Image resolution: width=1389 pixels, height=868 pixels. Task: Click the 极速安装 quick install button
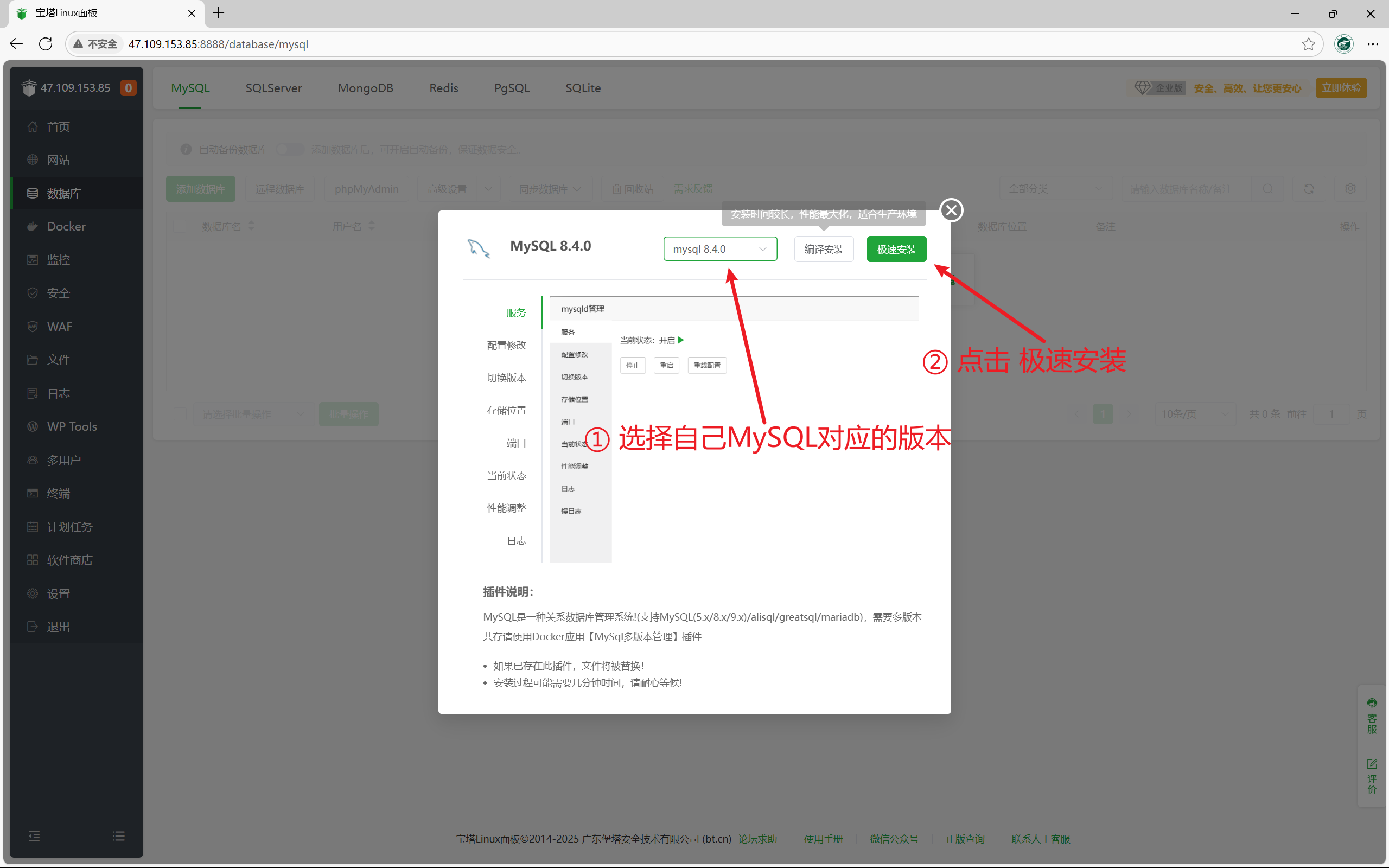[896, 248]
